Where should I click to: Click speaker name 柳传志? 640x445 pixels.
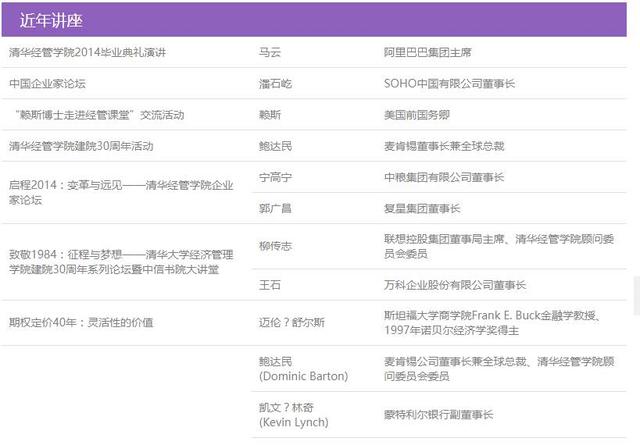275,246
